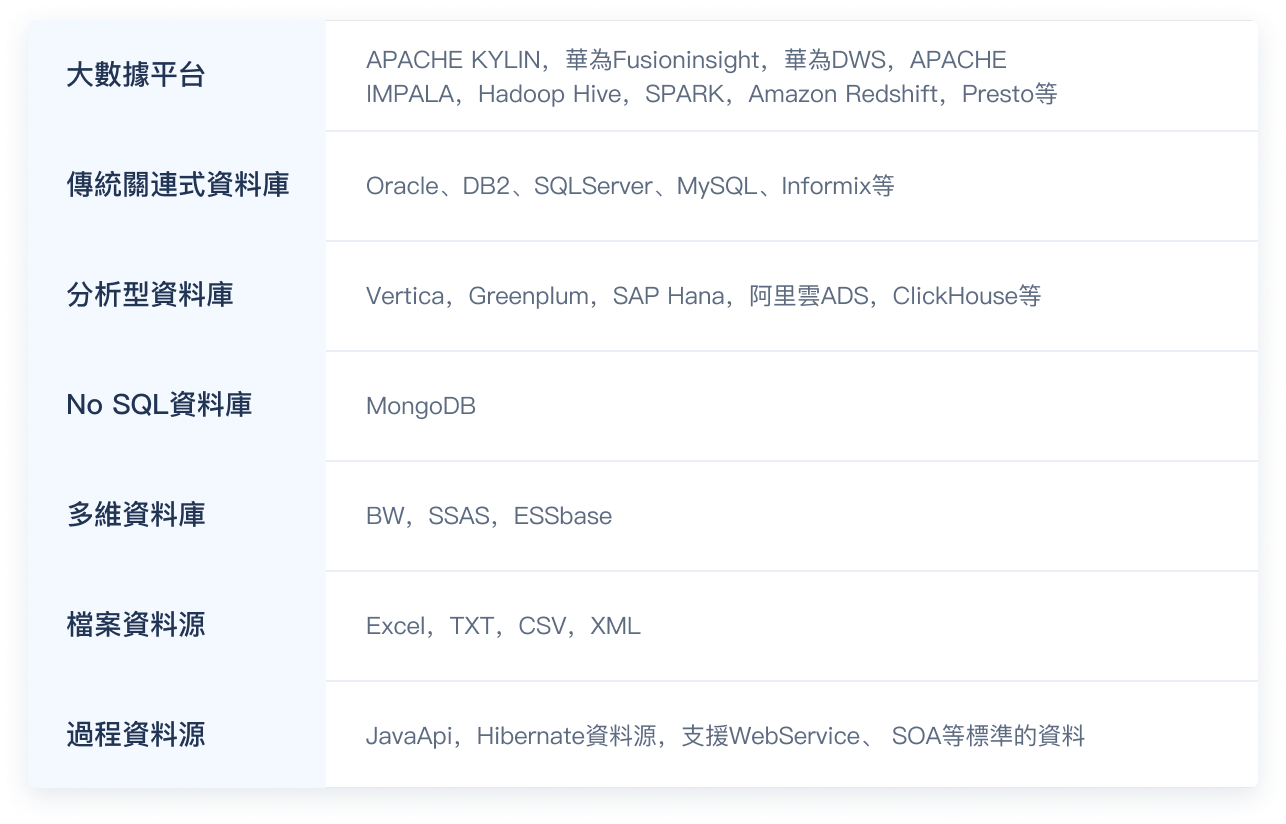Select the 傳統關連式資料庫 category label
This screenshot has height=824, width=1286.
tap(177, 186)
